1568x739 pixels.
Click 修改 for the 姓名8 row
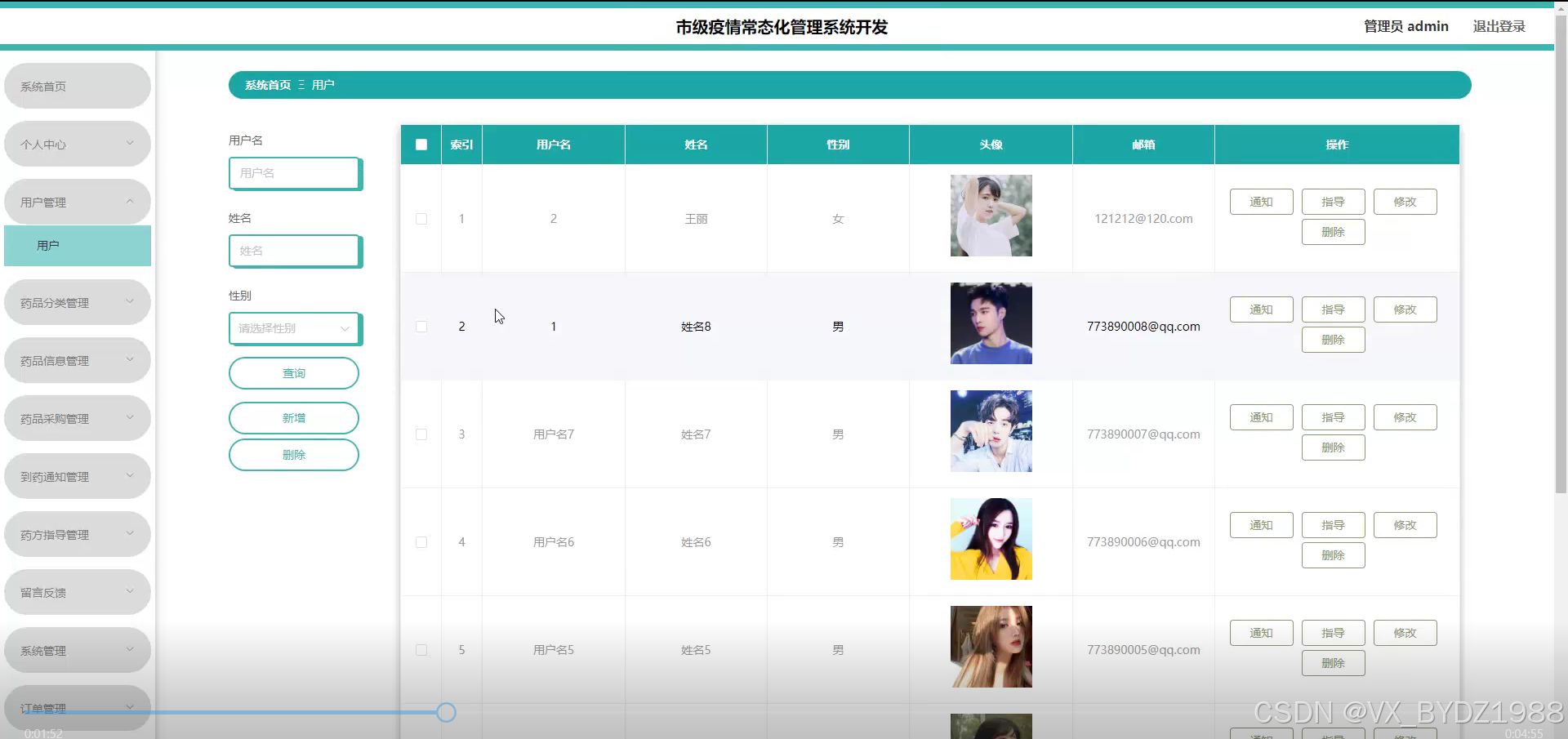(1405, 309)
